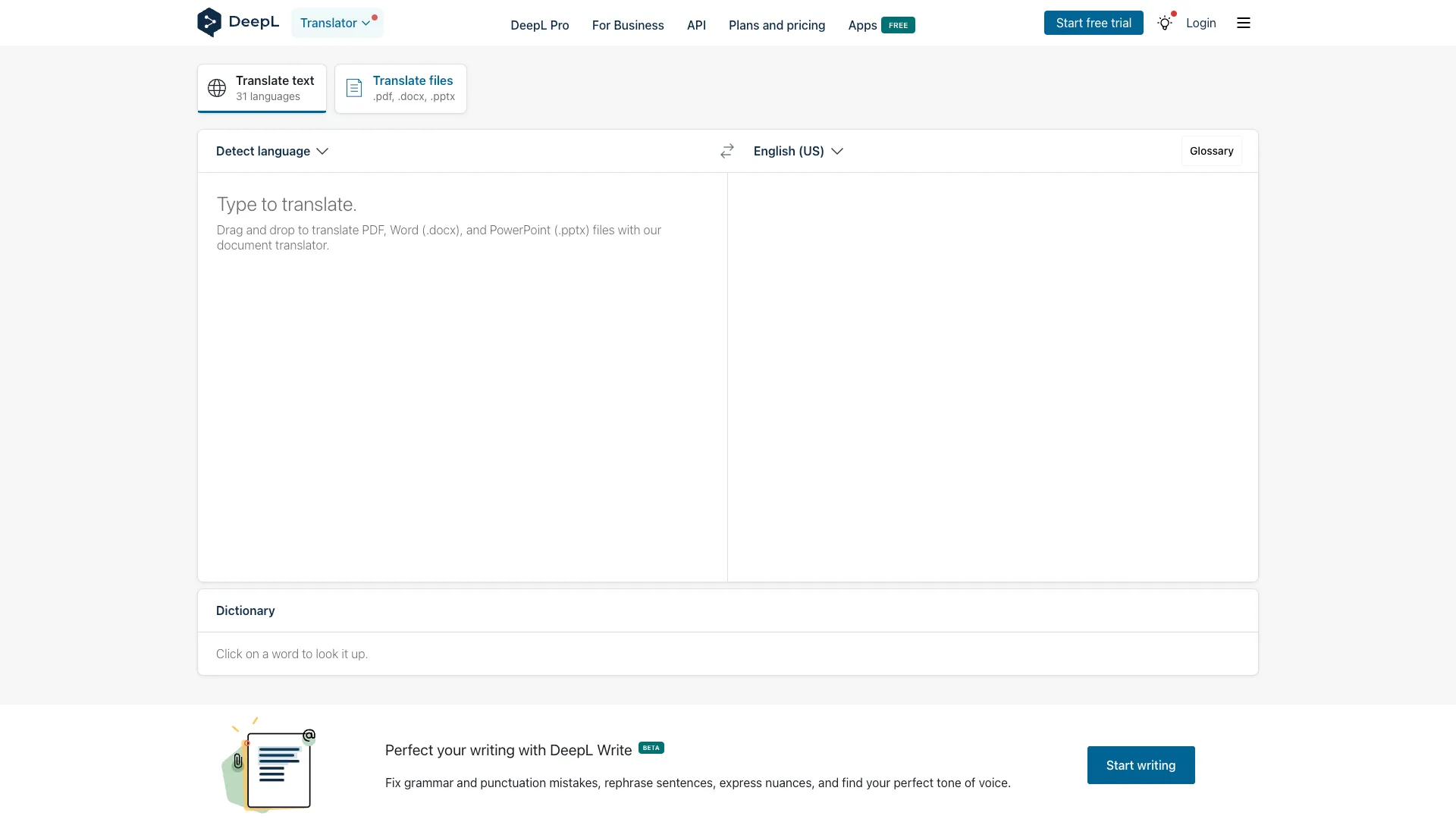The height and width of the screenshot is (819, 1456).
Task: Open the For Business page
Action: point(627,25)
